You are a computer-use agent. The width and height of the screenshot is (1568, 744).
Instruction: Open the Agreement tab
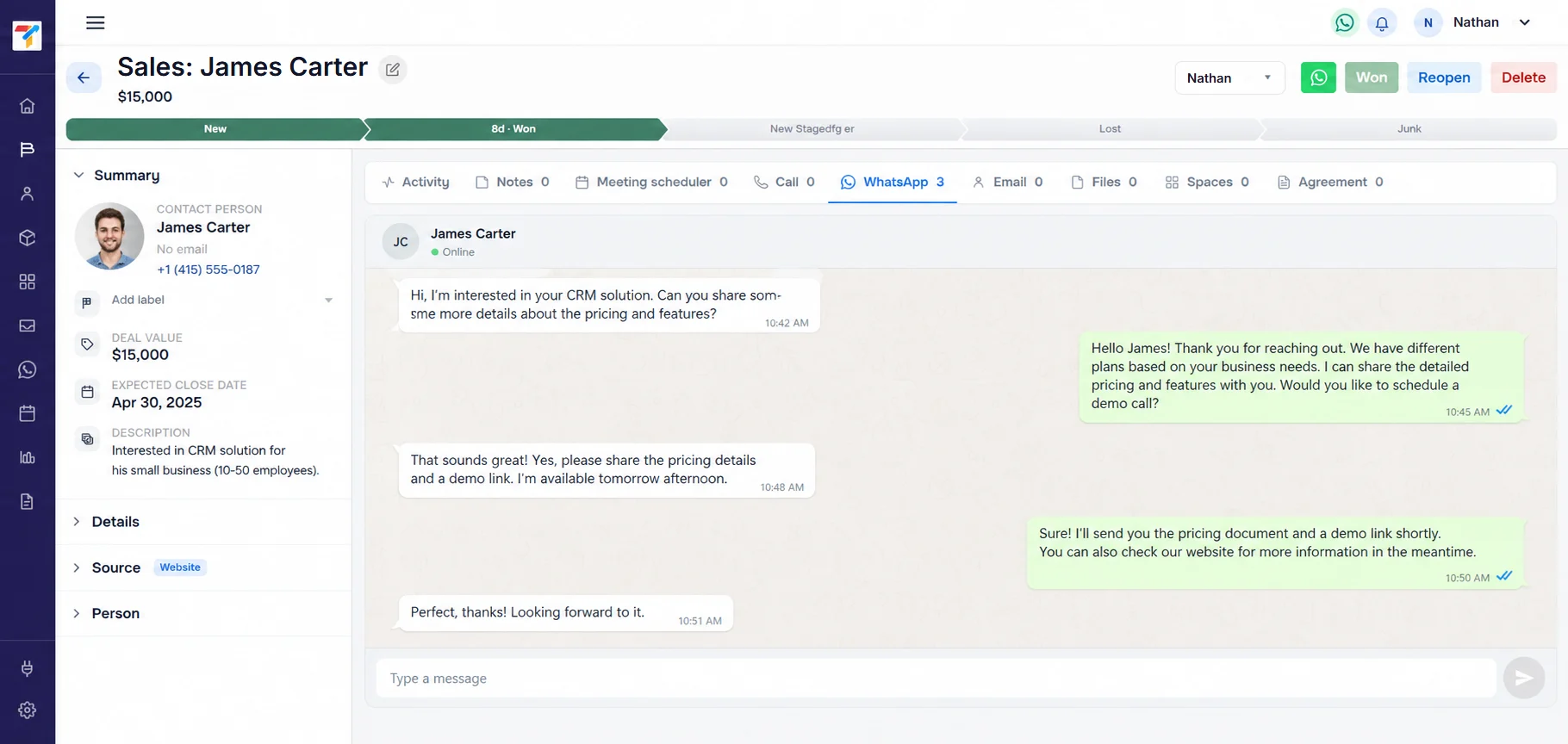coord(1330,183)
